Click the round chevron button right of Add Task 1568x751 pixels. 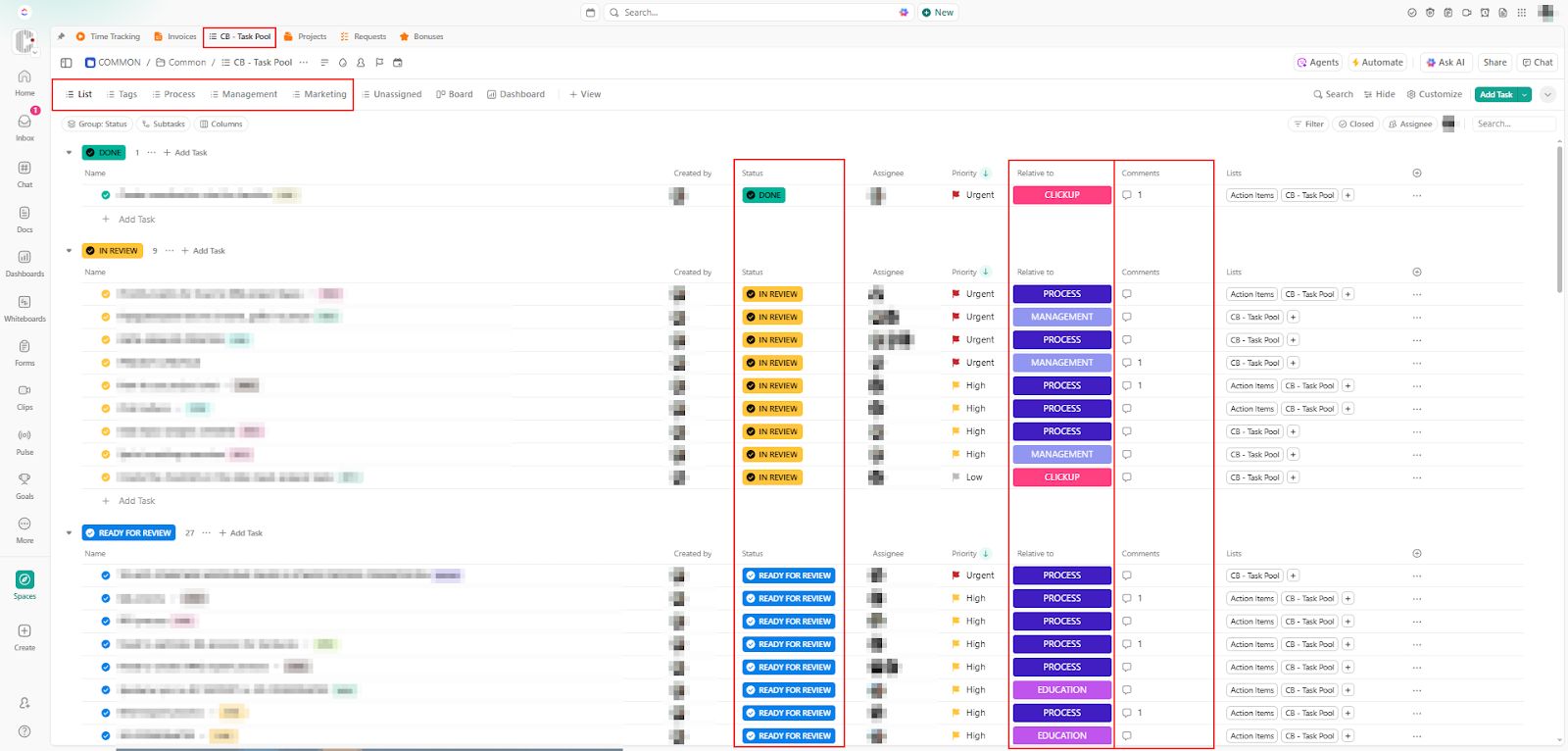1547,95
